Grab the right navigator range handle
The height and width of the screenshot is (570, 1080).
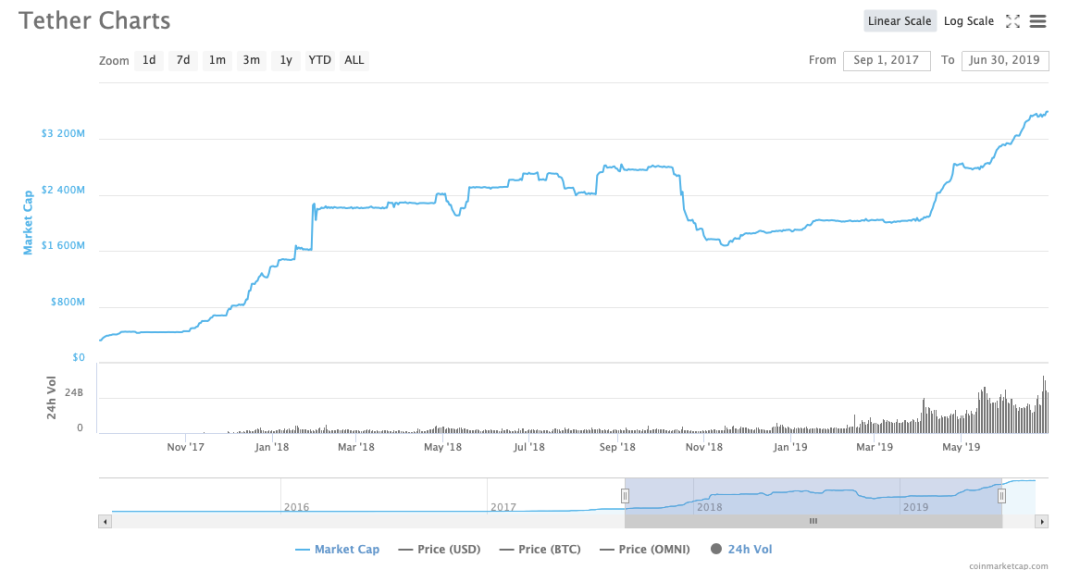click(x=1001, y=496)
